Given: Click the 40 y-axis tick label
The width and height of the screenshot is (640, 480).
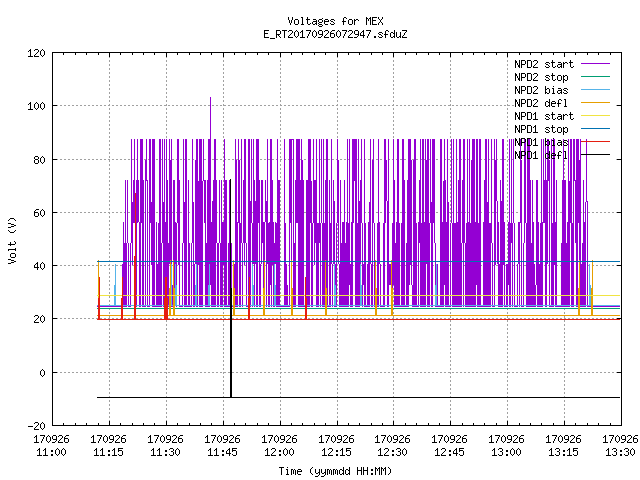Looking at the screenshot, I should [x=40, y=266].
